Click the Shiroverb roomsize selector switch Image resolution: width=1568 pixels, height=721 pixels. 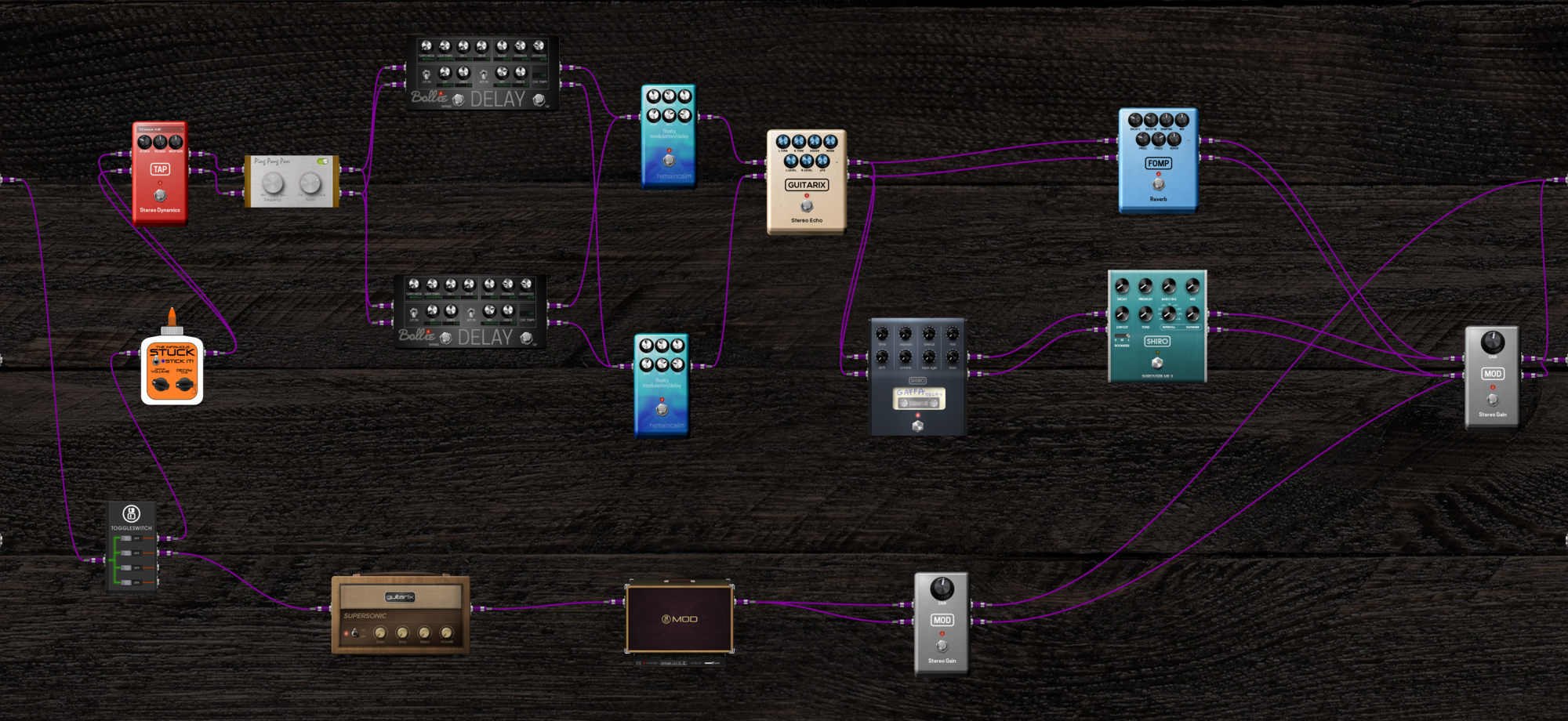tap(1122, 337)
